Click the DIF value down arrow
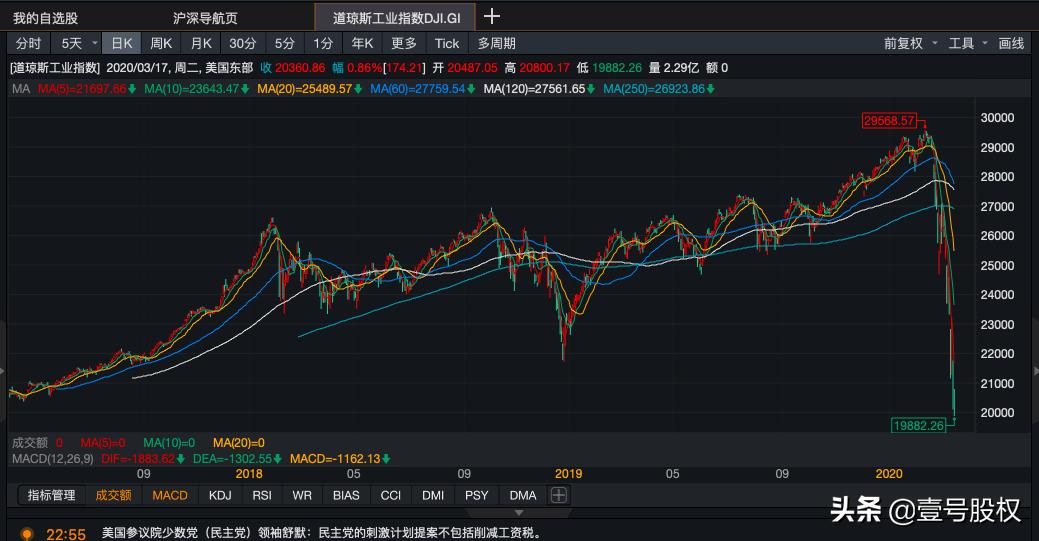 (x=182, y=459)
